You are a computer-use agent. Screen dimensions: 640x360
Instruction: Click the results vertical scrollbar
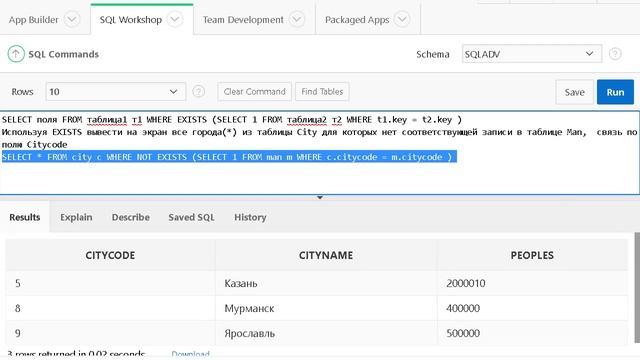click(x=637, y=287)
